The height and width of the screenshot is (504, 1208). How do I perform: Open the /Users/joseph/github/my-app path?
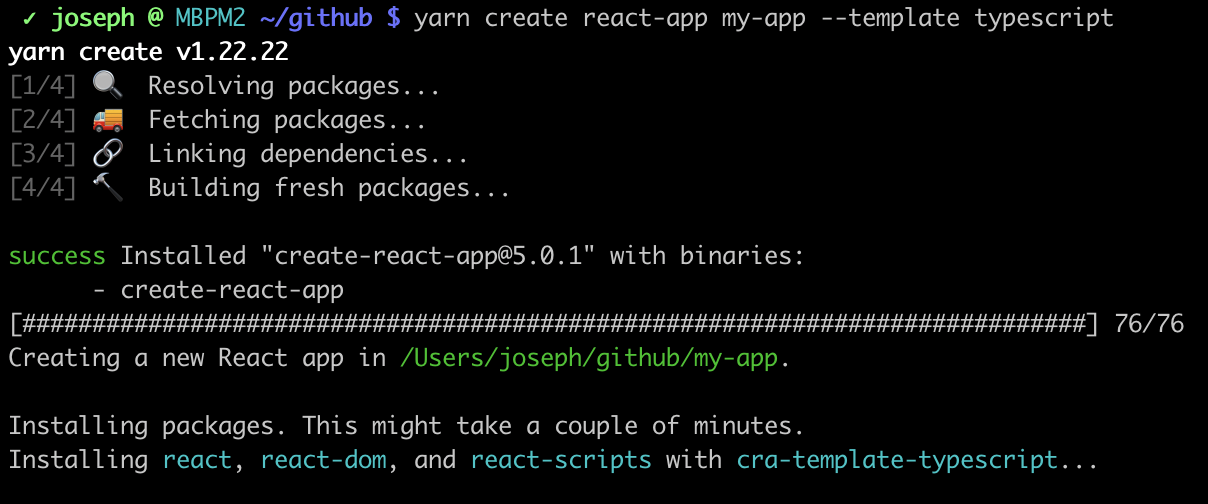(589, 358)
